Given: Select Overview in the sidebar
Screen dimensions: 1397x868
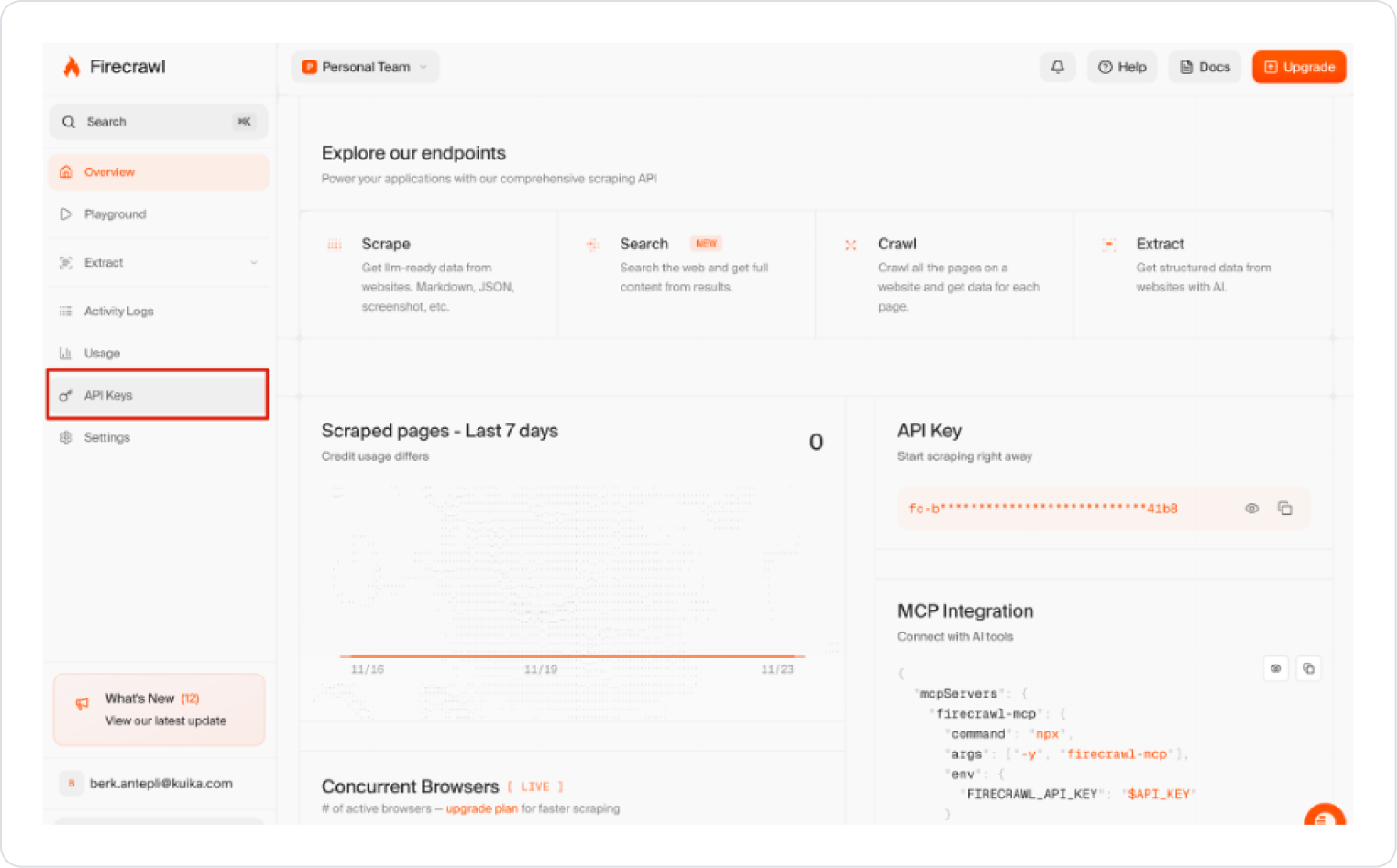Looking at the screenshot, I should click(159, 172).
